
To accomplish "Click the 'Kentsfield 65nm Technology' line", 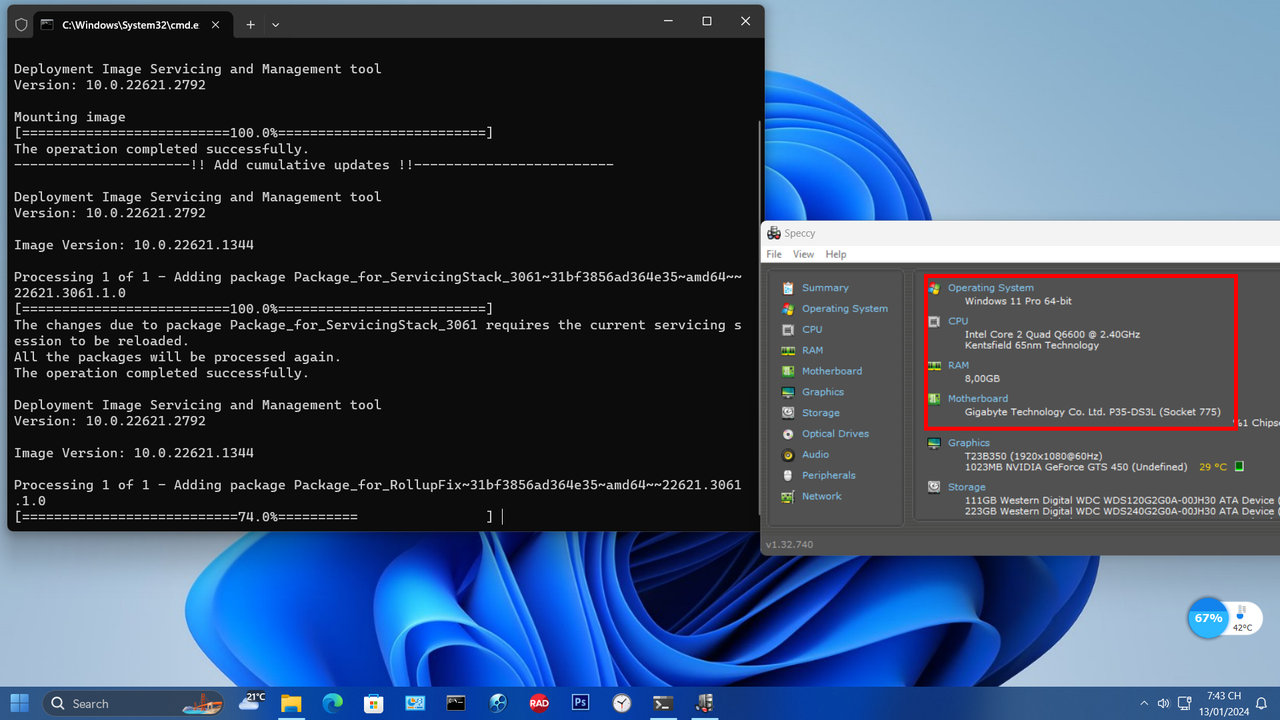I will (1031, 346).
